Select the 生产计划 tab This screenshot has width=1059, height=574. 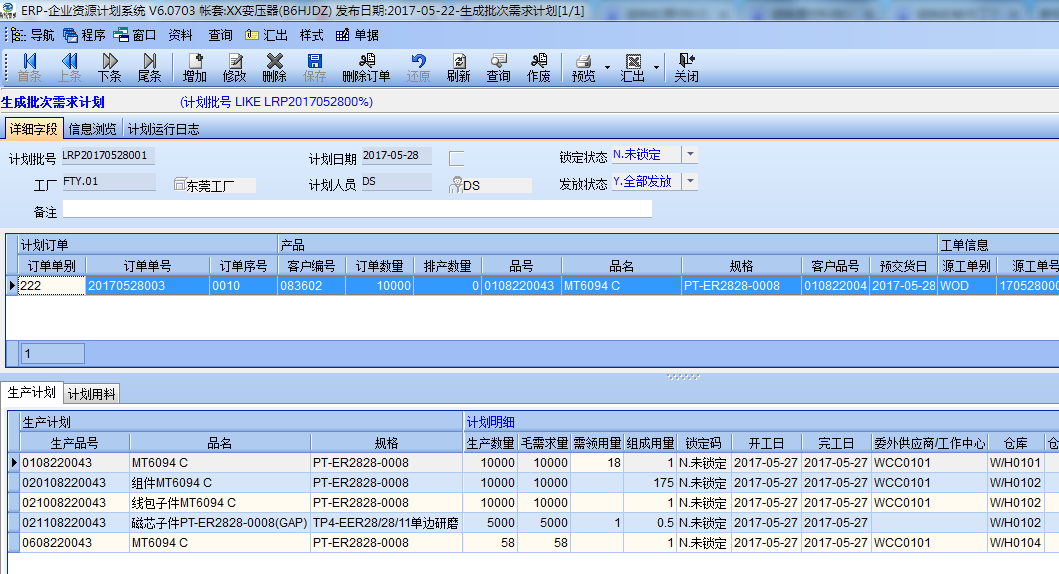click(x=32, y=392)
